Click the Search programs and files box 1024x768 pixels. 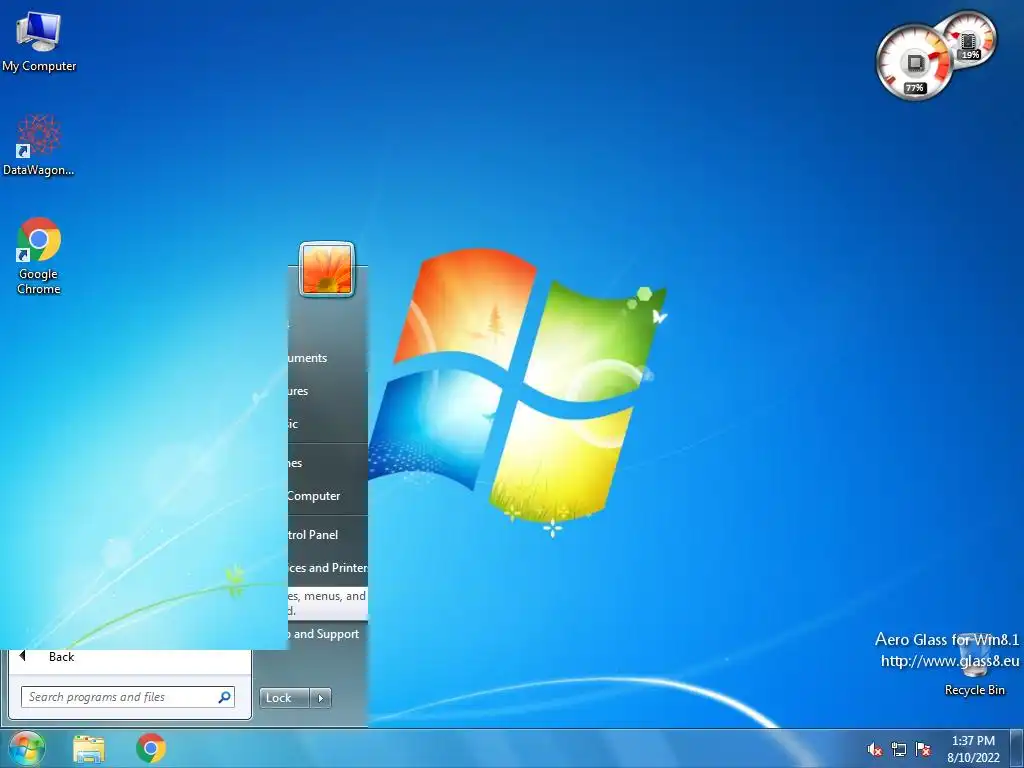[x=127, y=697]
